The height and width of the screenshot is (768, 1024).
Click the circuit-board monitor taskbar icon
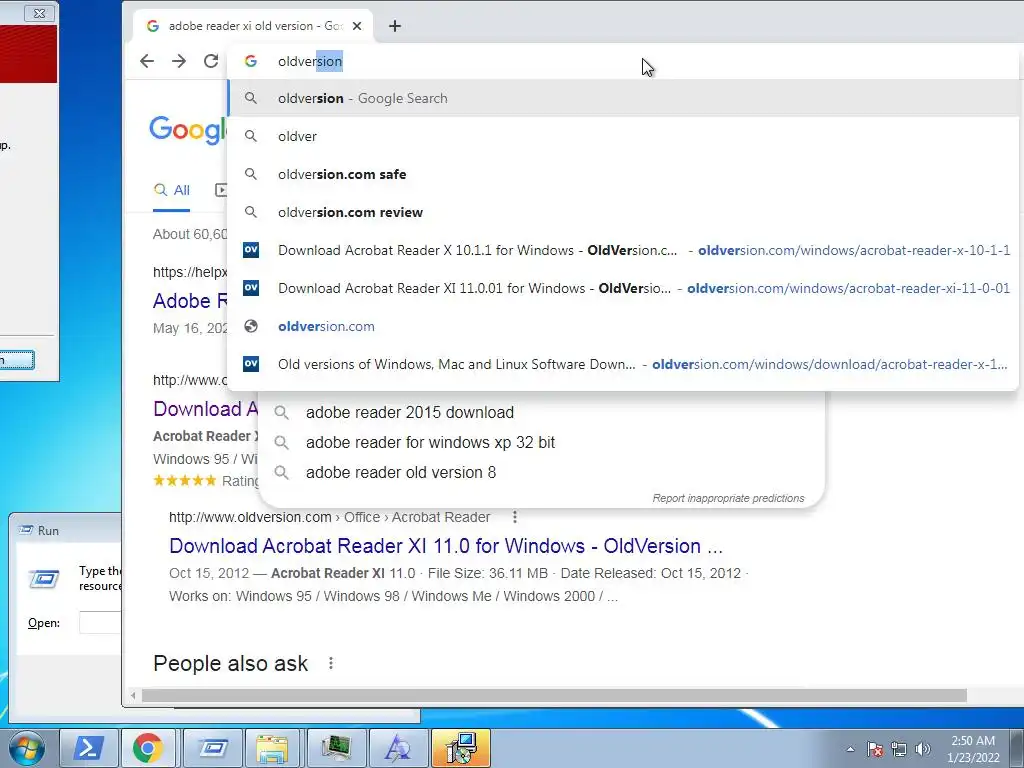pyautogui.click(x=336, y=748)
